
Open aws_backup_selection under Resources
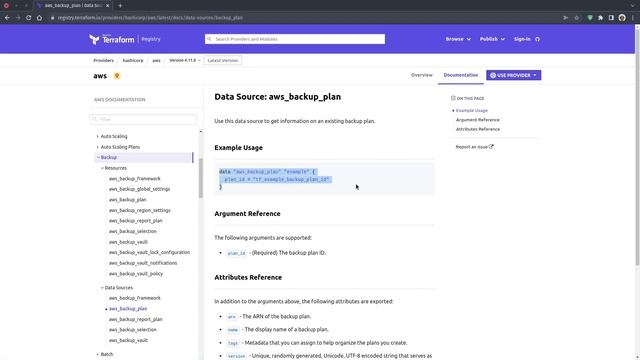(133, 231)
